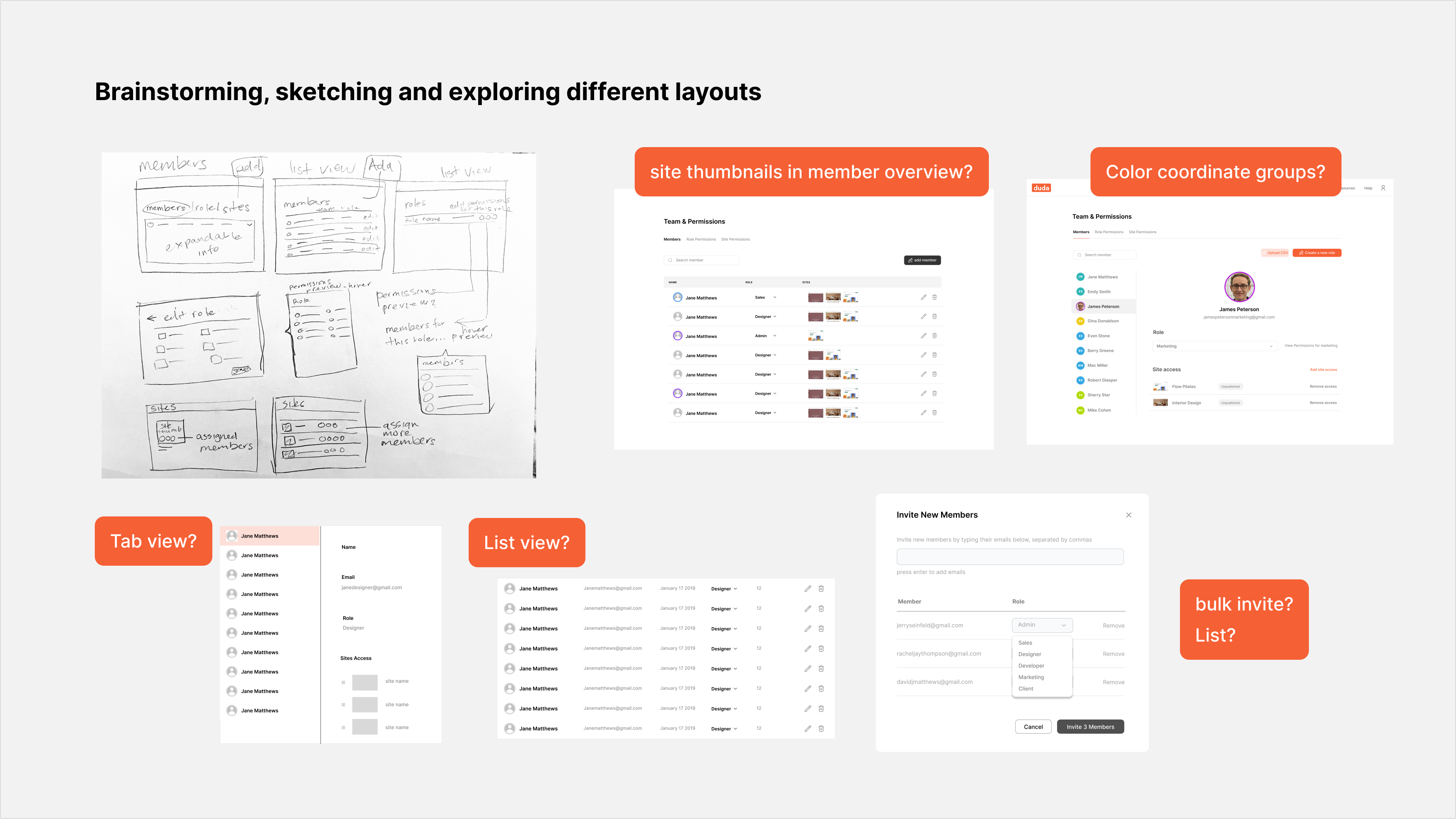Image resolution: width=1456 pixels, height=819 pixels.
Task: Choose Designer from the open role list
Action: [1029, 654]
